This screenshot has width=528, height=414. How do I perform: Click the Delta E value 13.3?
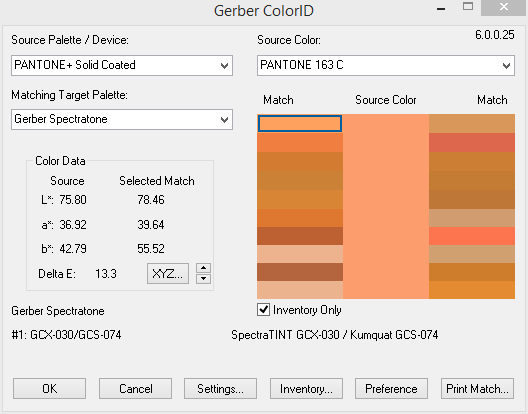point(106,274)
